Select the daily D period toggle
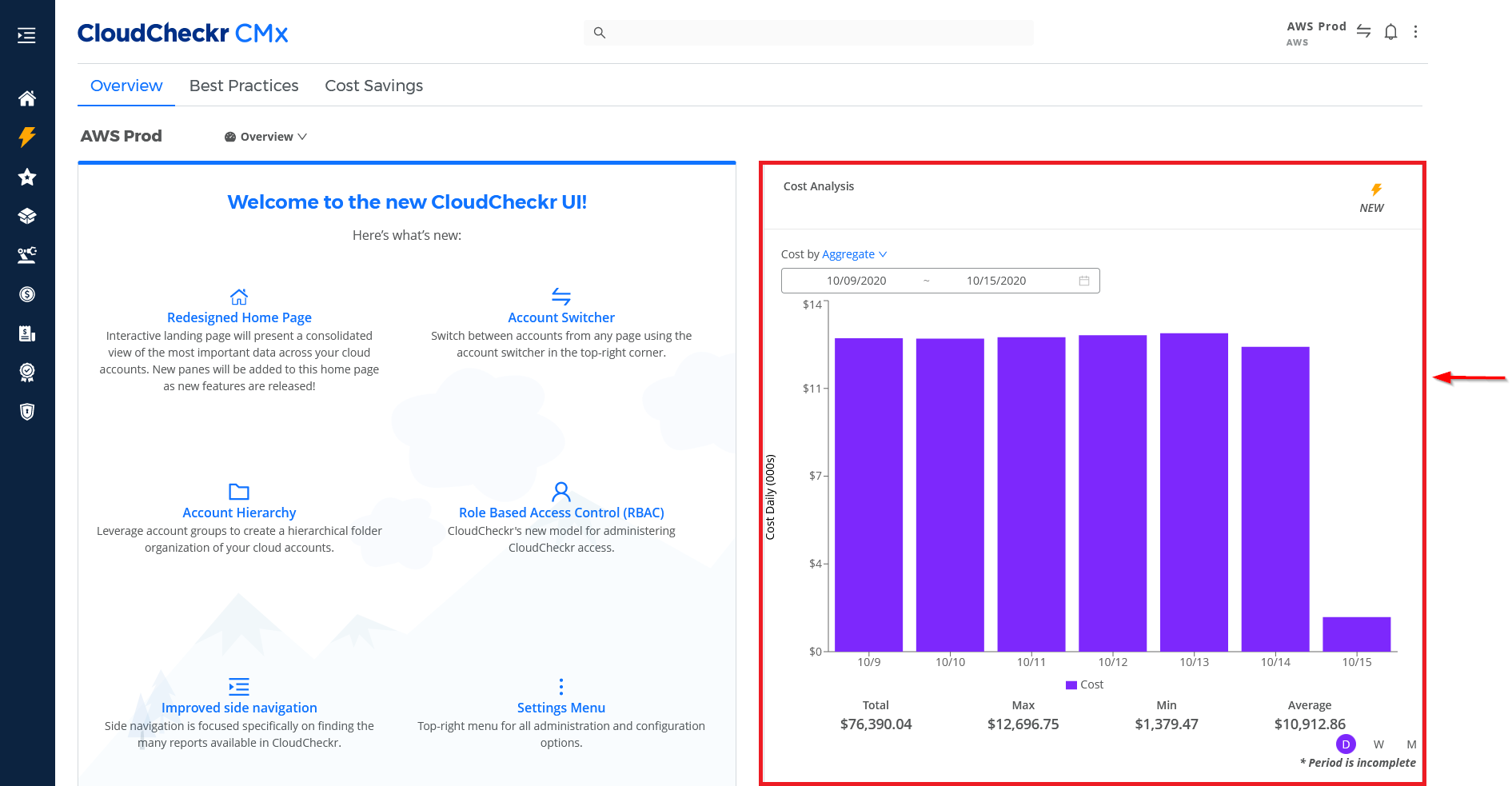This screenshot has height=786, width=1512. pos(1346,744)
